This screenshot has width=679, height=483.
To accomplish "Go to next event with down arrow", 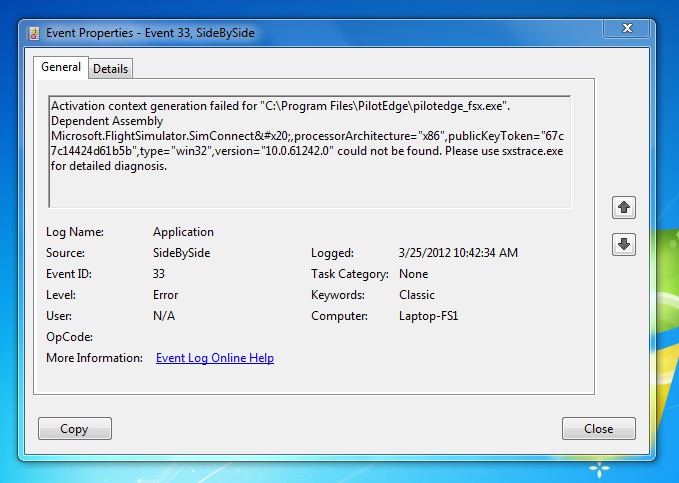I will [624, 244].
